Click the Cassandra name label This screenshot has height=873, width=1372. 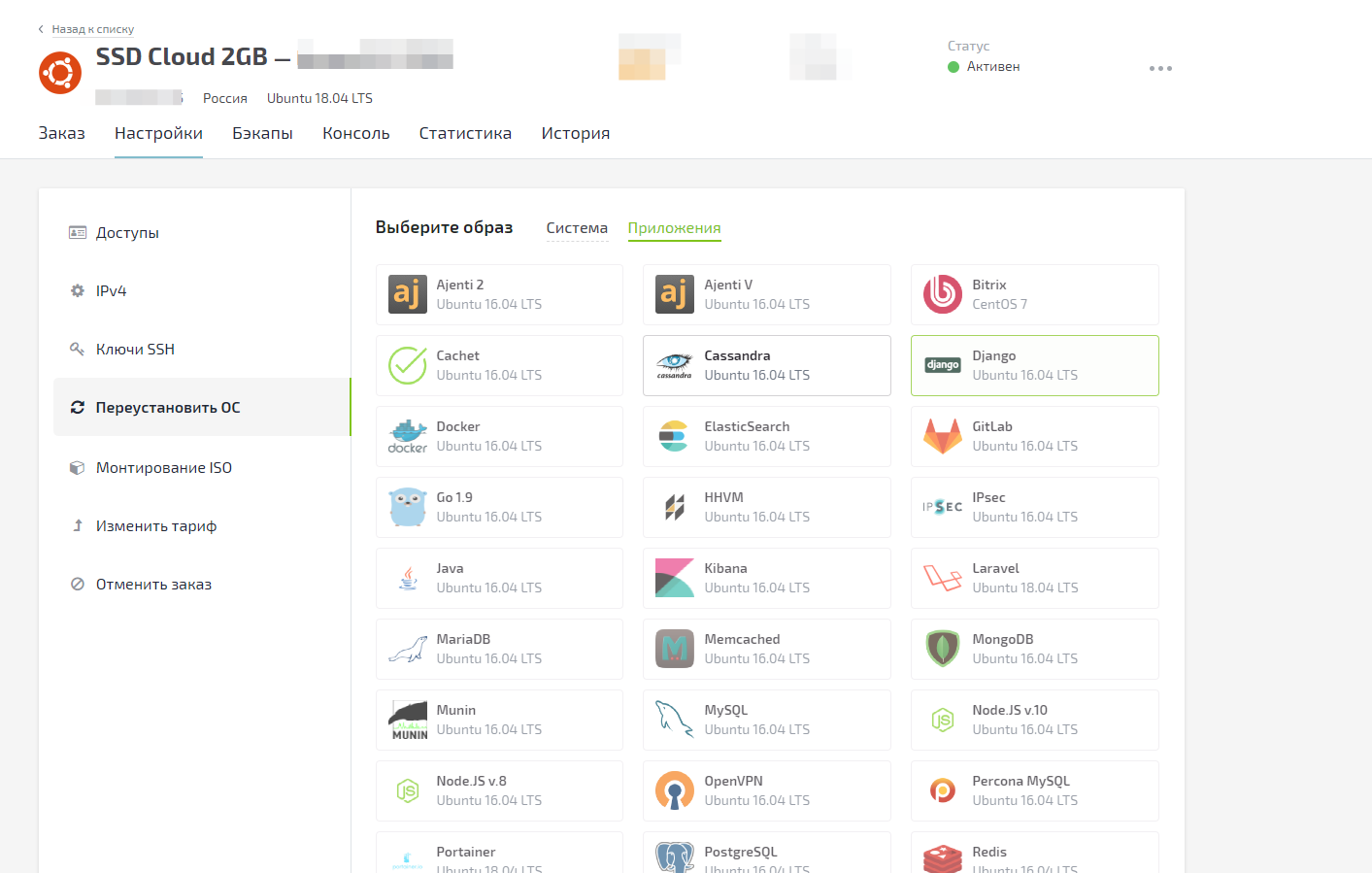(738, 355)
